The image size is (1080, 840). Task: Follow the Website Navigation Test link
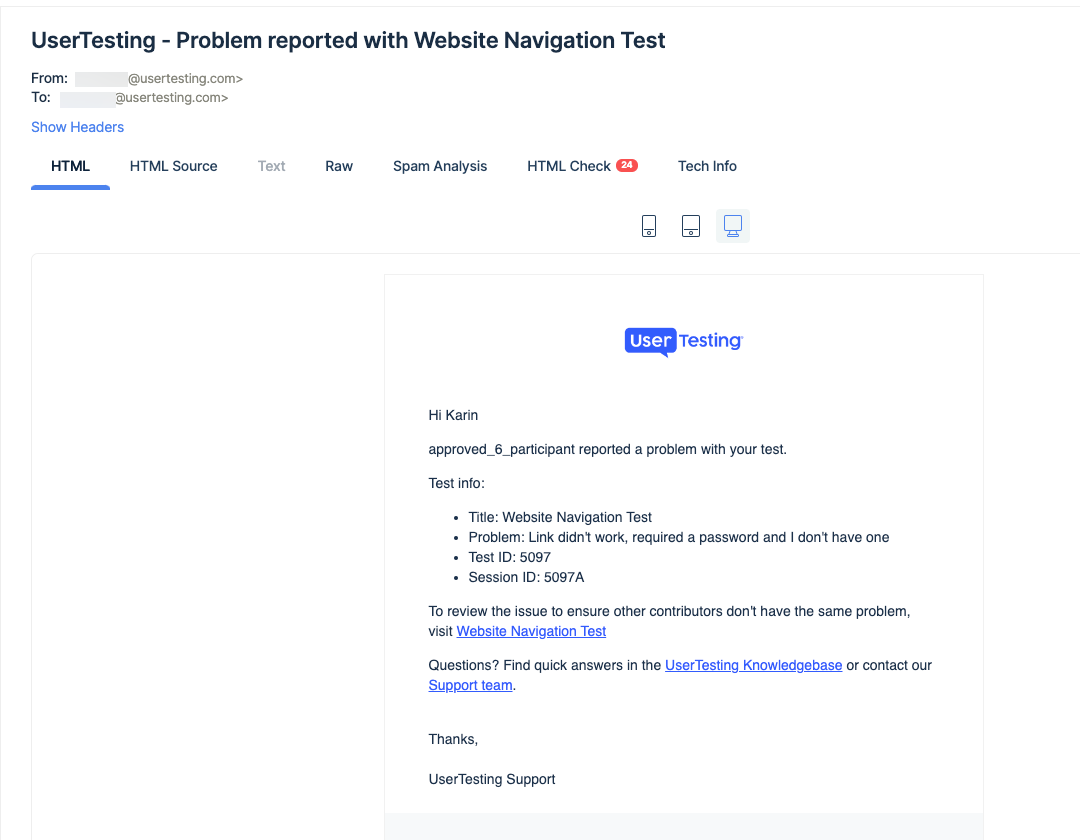tap(531, 631)
